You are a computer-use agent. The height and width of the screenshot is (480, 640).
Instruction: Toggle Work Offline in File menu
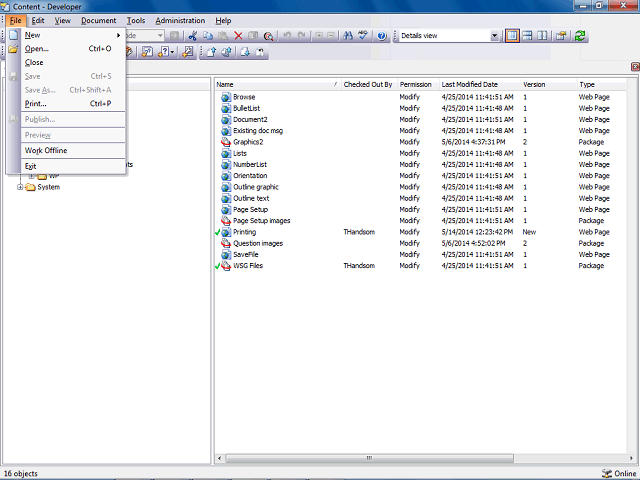coord(73,151)
